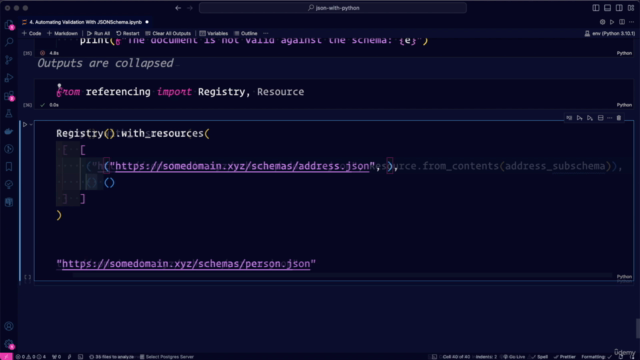Open the Testing flask view
This screenshot has width=640, height=360.
point(9,113)
